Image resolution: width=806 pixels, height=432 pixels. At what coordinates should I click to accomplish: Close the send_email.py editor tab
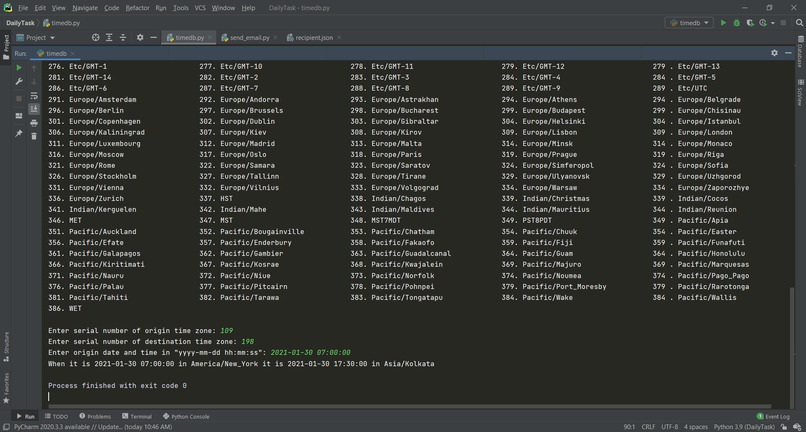276,38
